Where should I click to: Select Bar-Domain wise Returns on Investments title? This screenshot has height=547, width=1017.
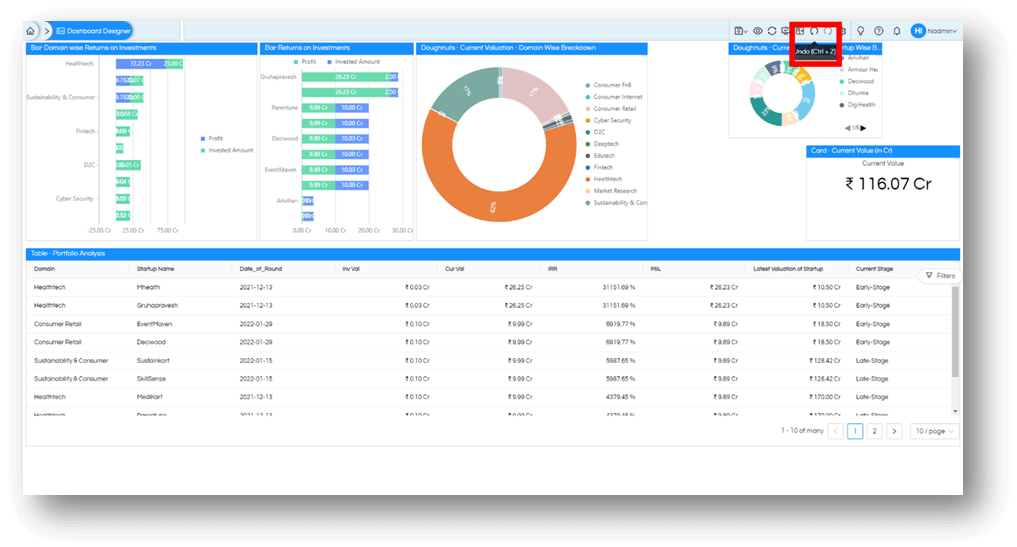point(141,48)
